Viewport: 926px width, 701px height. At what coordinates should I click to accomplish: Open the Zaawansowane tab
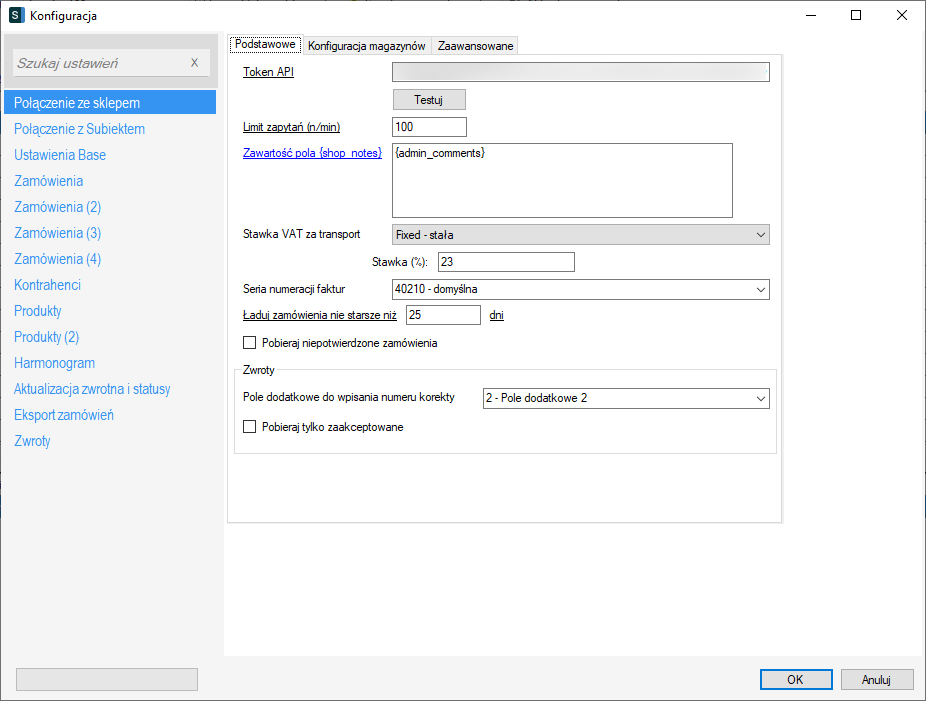(x=476, y=46)
